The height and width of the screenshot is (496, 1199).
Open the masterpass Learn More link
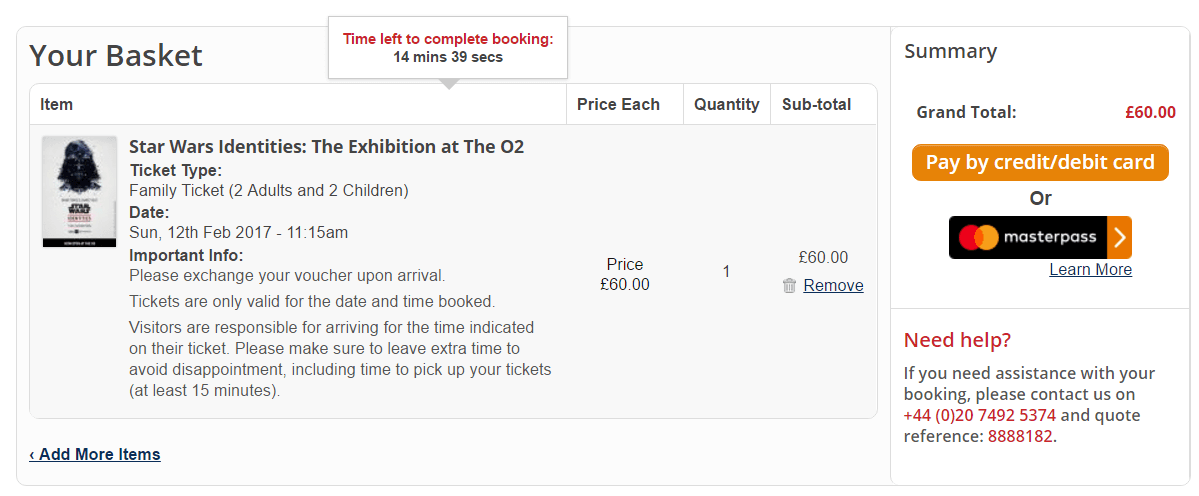click(x=1090, y=270)
